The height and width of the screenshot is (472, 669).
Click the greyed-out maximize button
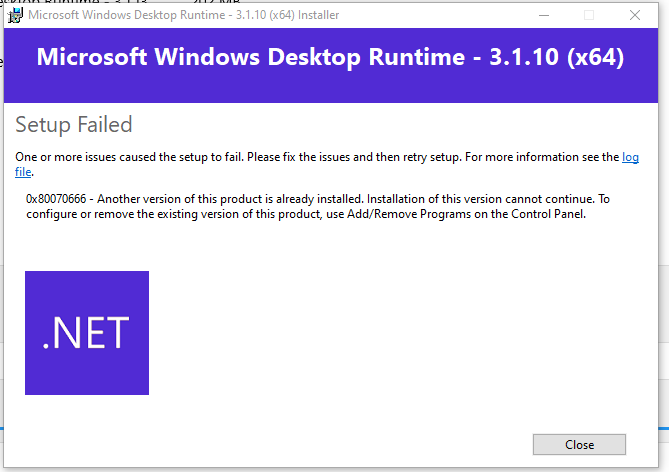tap(589, 15)
